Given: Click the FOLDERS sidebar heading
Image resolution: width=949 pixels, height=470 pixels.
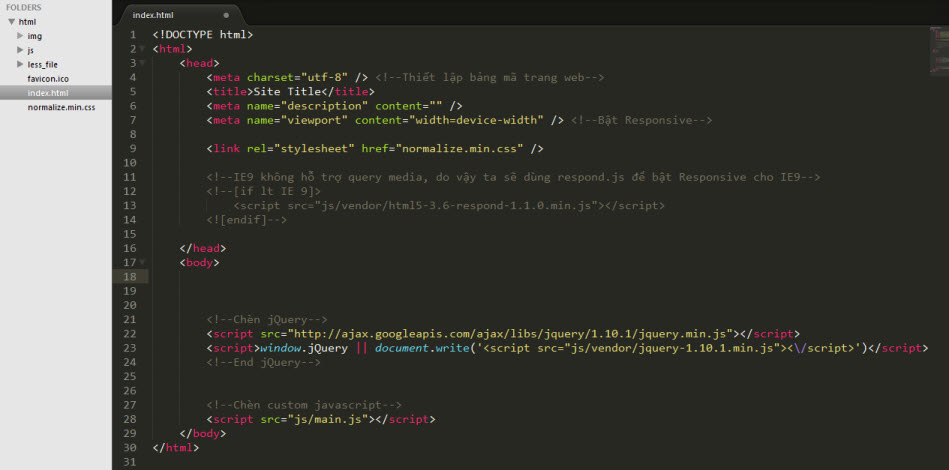Looking at the screenshot, I should pos(24,7).
